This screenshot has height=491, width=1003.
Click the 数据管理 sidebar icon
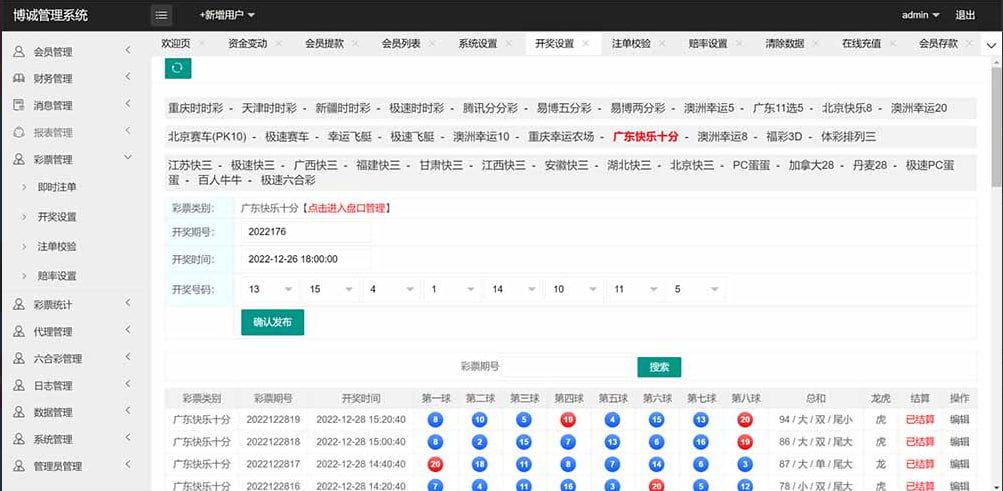coord(19,412)
